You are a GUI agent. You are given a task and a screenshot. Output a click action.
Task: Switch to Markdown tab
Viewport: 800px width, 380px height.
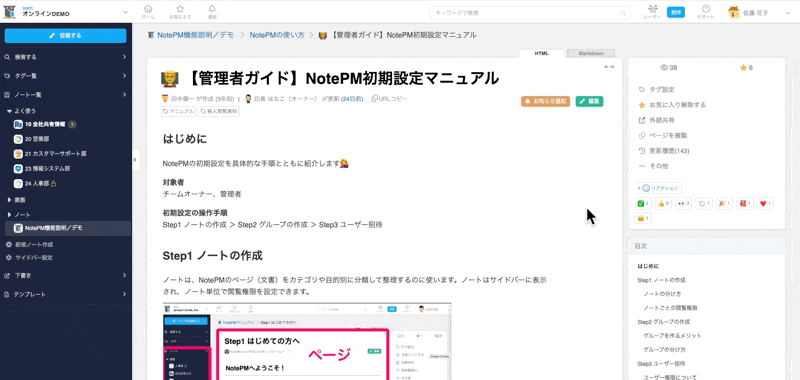(x=591, y=53)
